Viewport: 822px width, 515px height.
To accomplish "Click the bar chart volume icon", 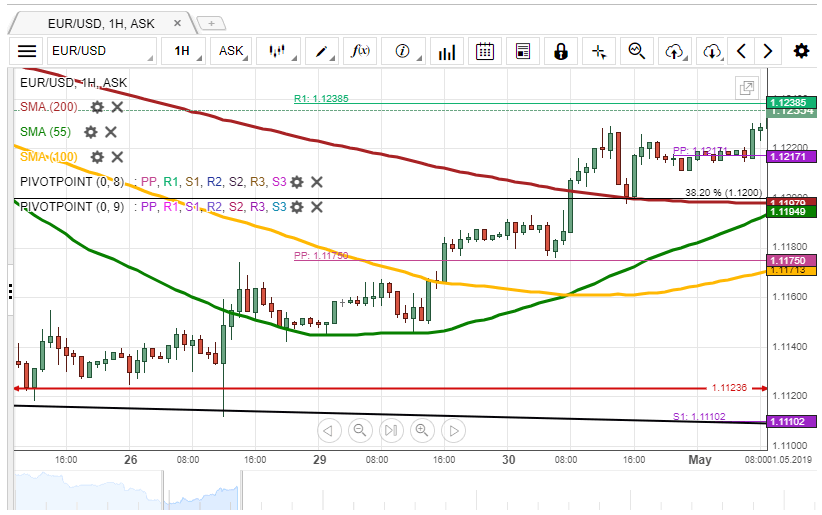I will (447, 51).
